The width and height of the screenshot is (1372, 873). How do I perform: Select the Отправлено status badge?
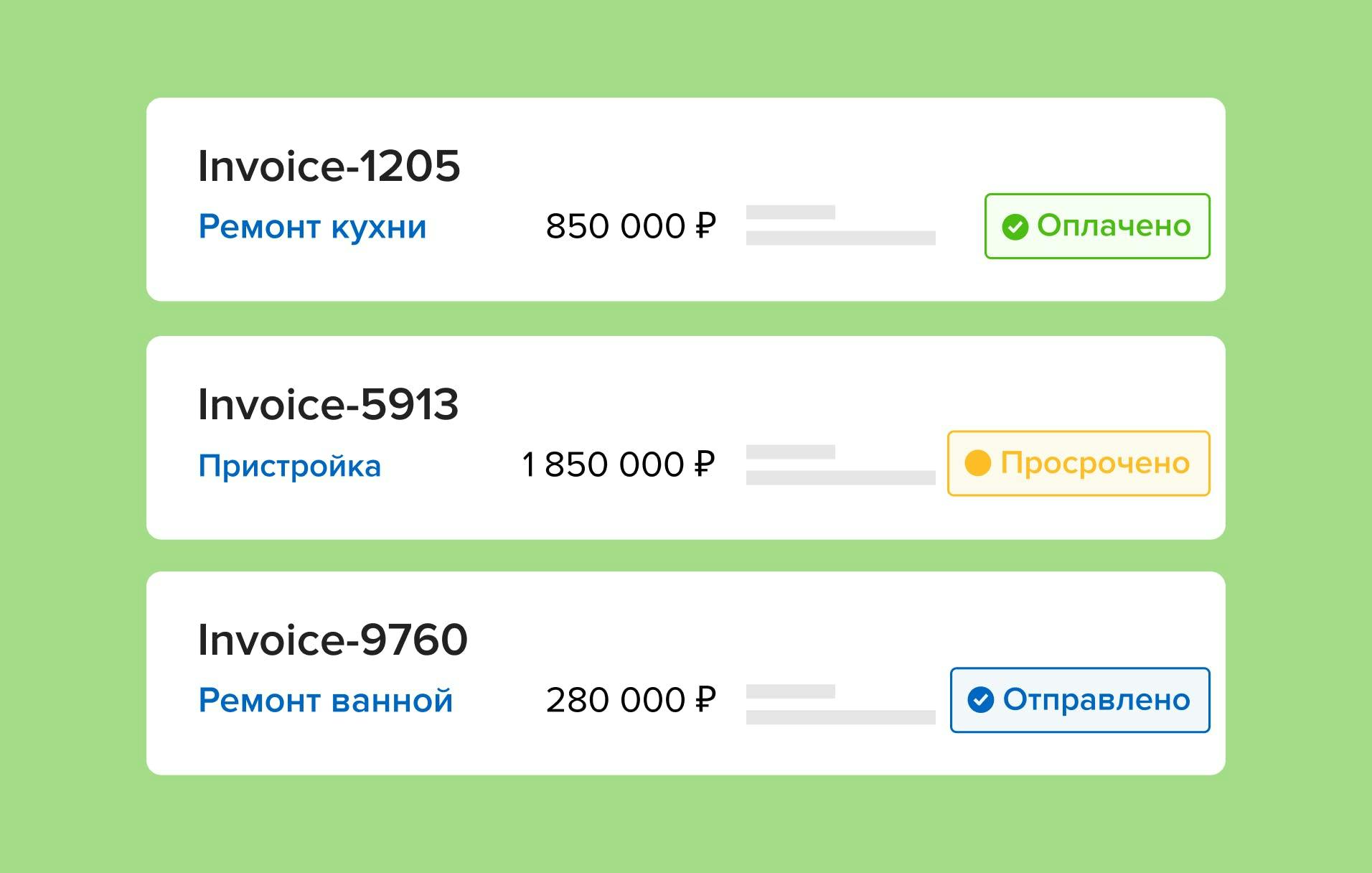coord(1080,700)
